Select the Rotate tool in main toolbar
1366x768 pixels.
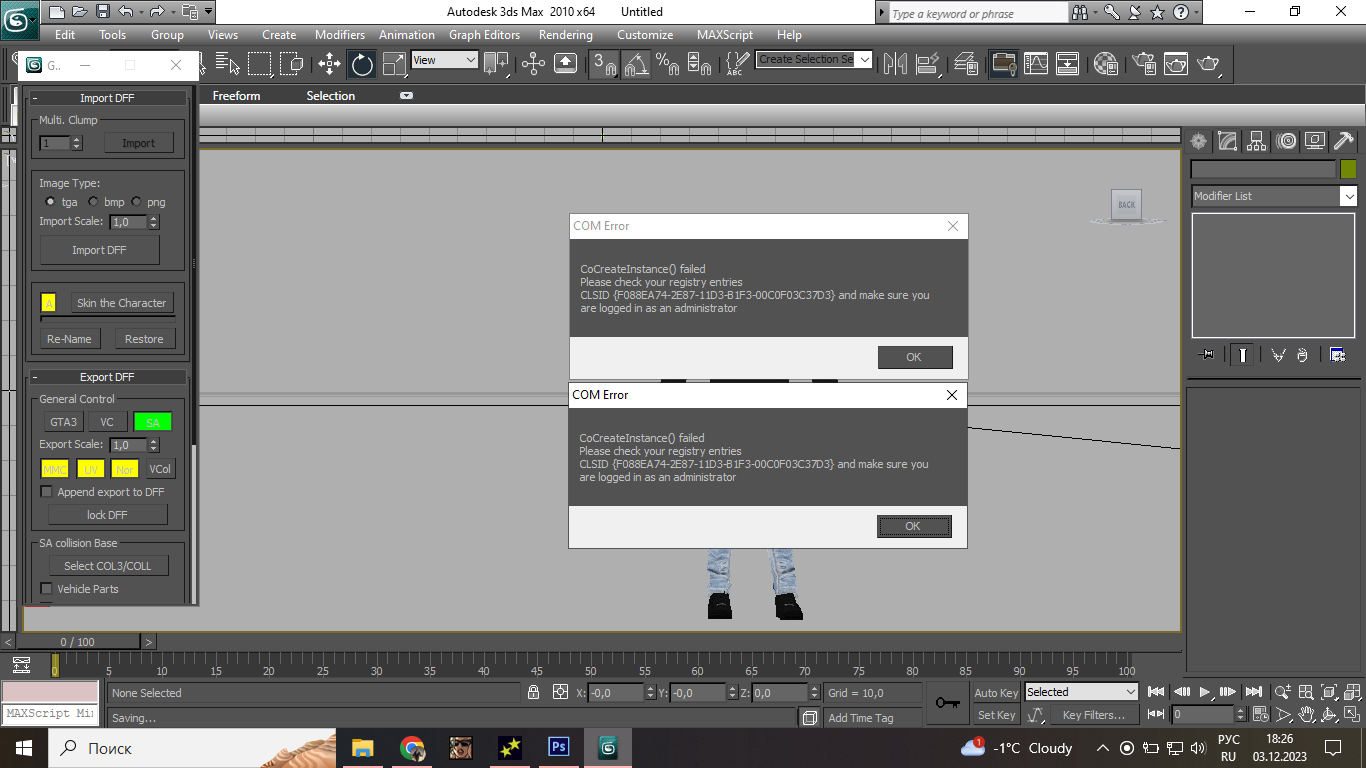point(362,64)
